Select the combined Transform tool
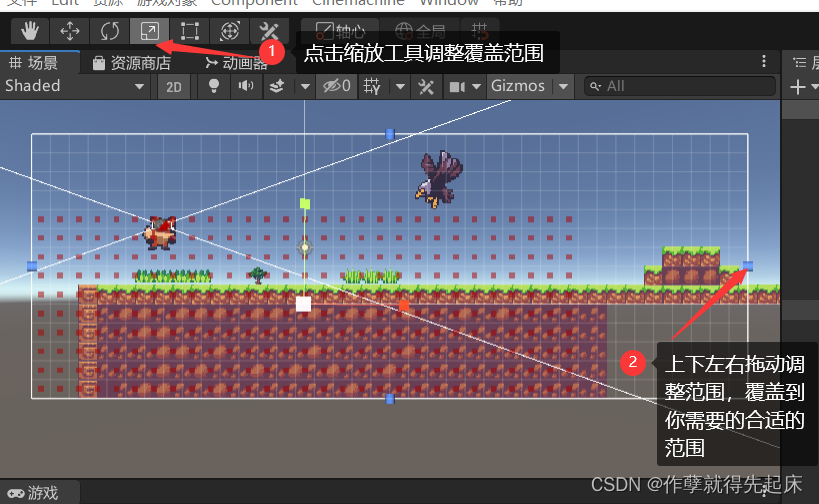This screenshot has height=504, width=819. [230, 31]
